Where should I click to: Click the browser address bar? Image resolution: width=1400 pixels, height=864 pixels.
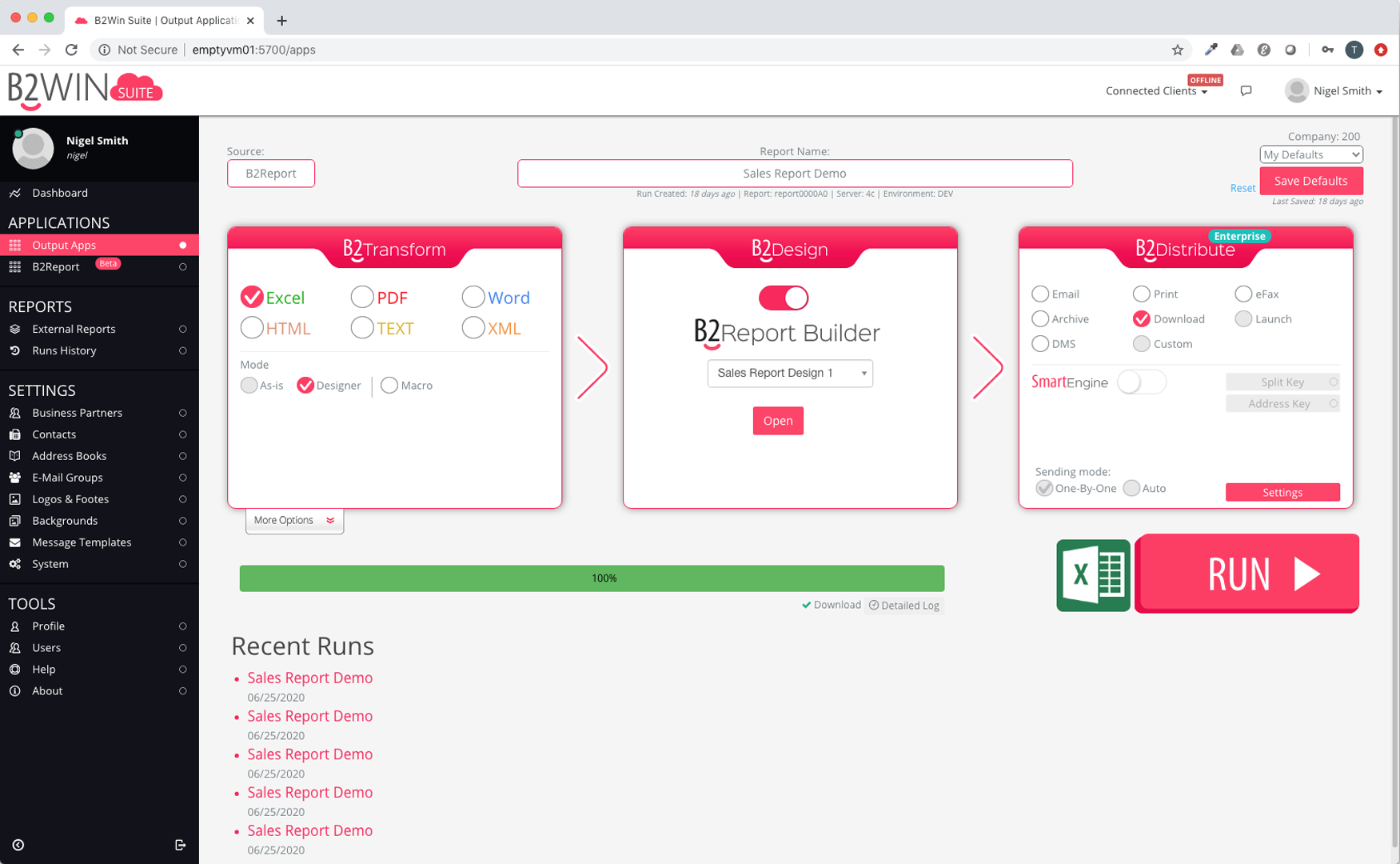(x=640, y=50)
